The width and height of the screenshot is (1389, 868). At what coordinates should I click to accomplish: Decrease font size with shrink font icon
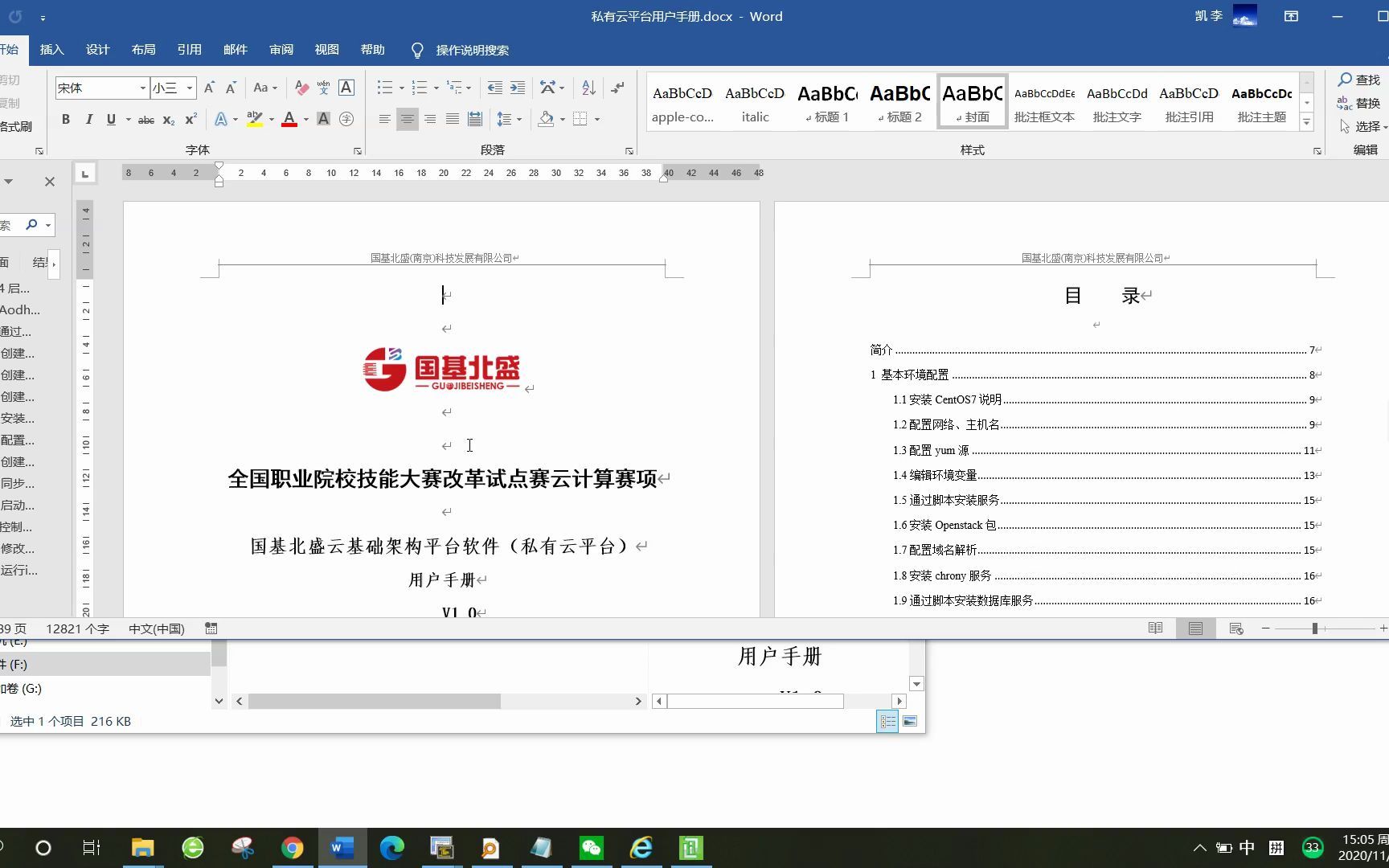(x=231, y=88)
